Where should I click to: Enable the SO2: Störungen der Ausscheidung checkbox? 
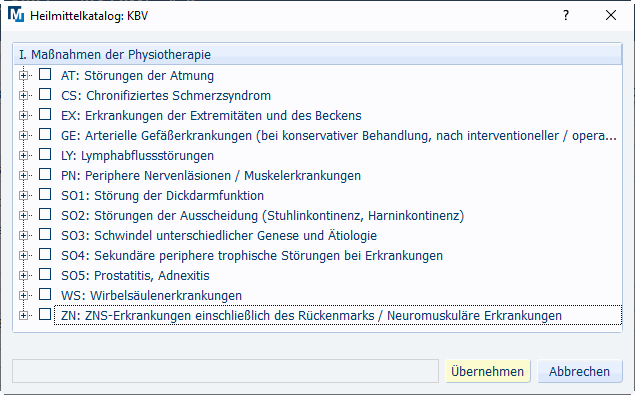click(45, 214)
